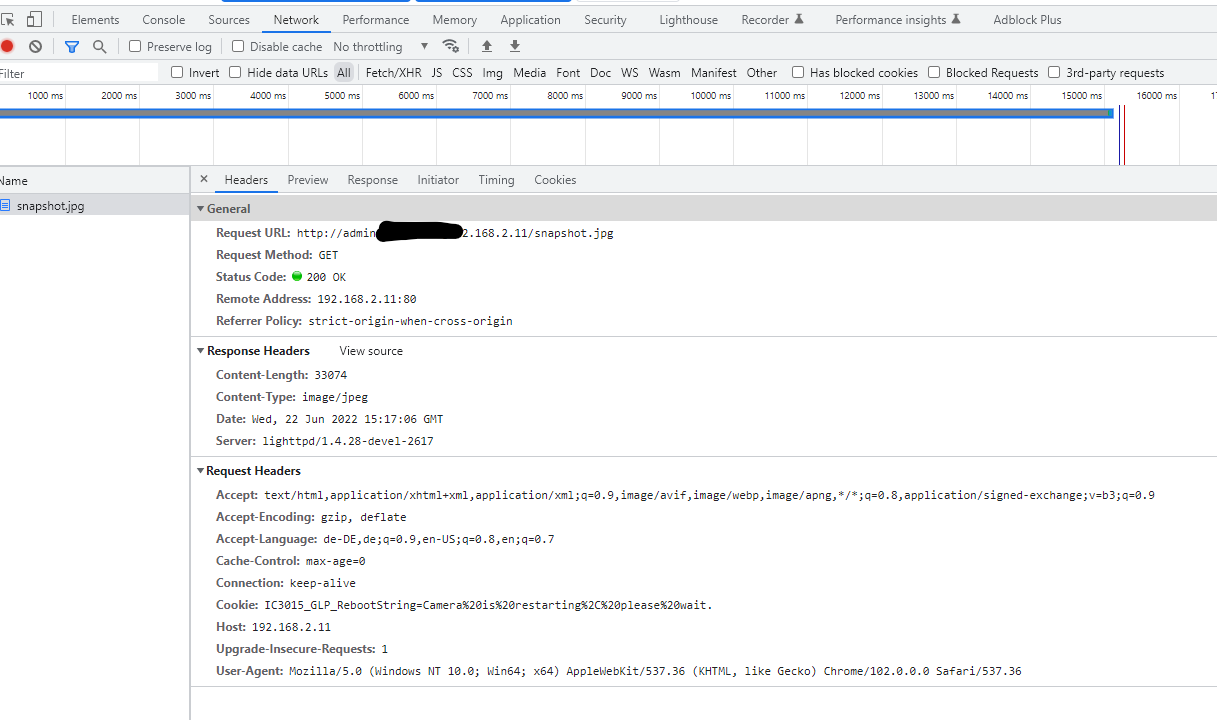This screenshot has height=720, width=1217.
Task: Click the export HAR download arrow icon
Action: [x=515, y=46]
